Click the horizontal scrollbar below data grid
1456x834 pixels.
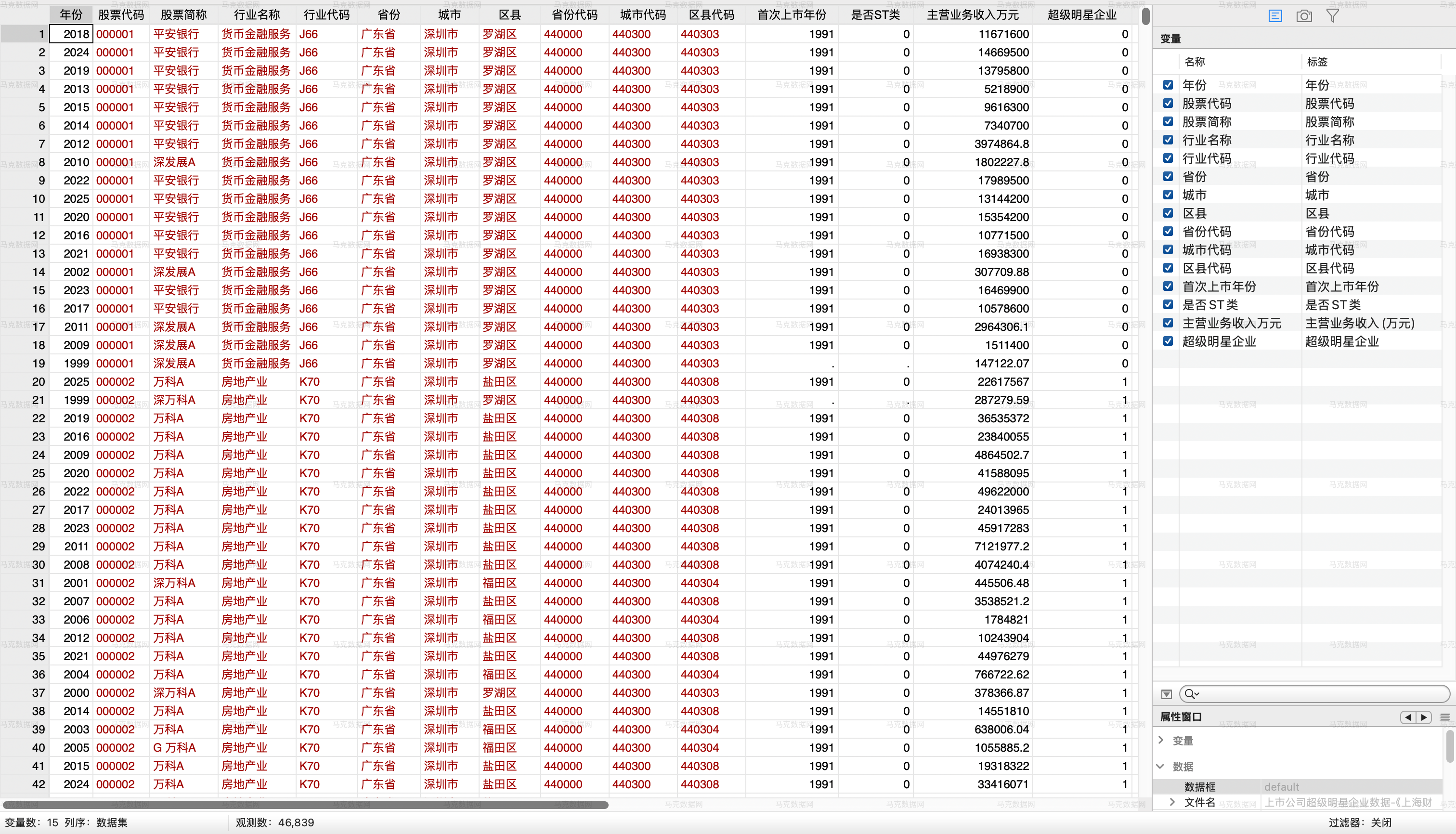pyautogui.click(x=305, y=805)
